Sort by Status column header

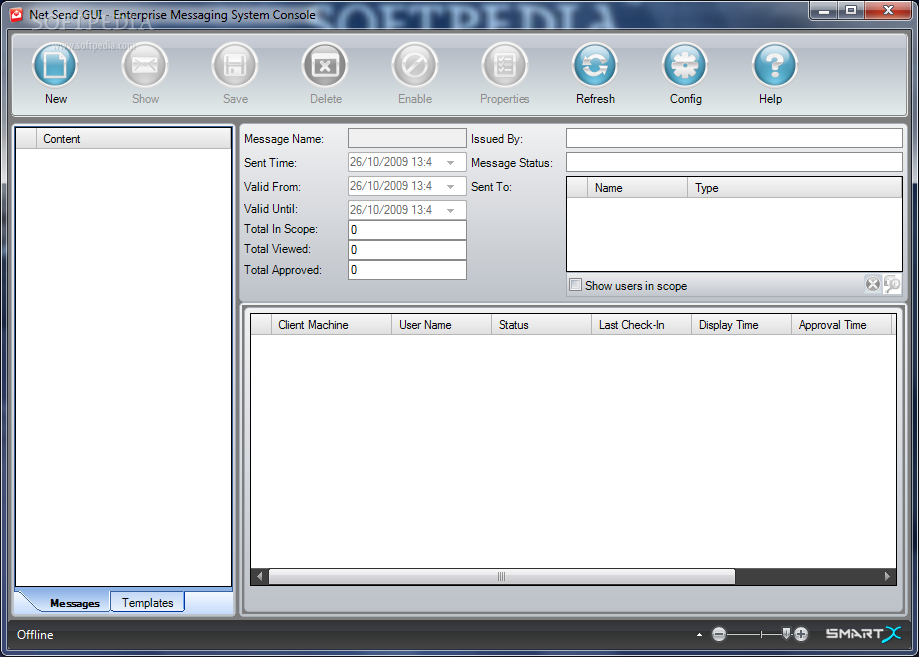click(541, 325)
